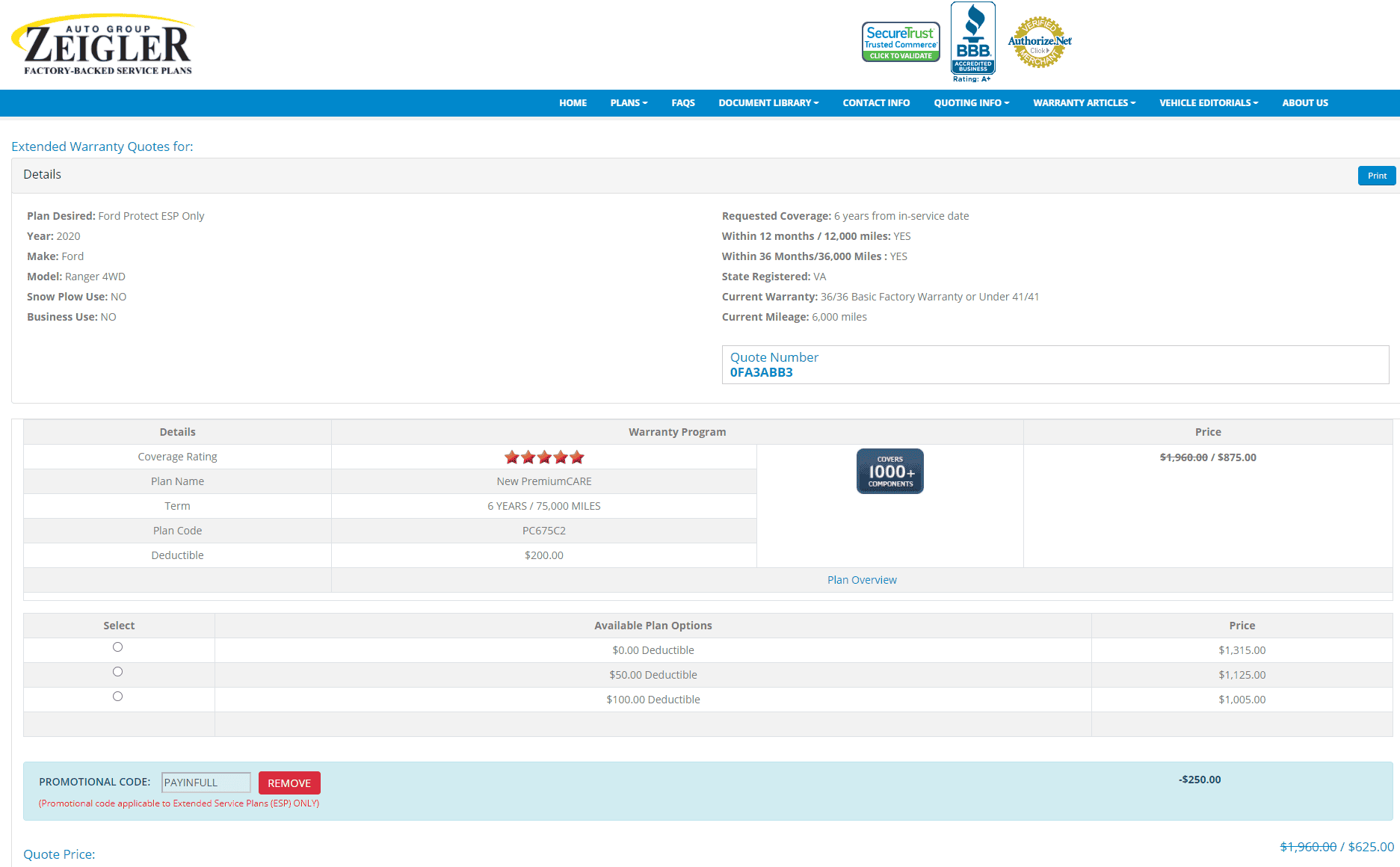Open the Plan Overview link

point(862,580)
